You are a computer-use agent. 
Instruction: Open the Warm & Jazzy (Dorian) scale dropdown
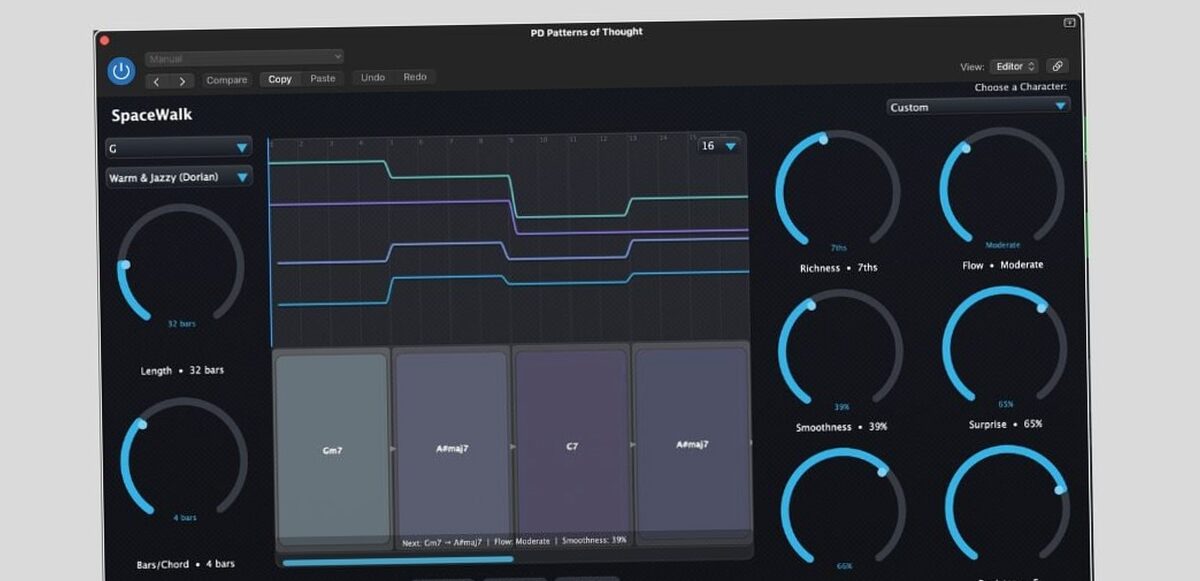179,178
